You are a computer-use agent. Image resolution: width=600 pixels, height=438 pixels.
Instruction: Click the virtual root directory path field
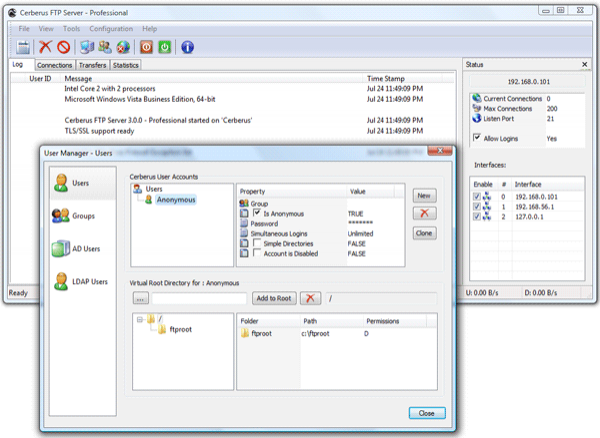(200, 298)
